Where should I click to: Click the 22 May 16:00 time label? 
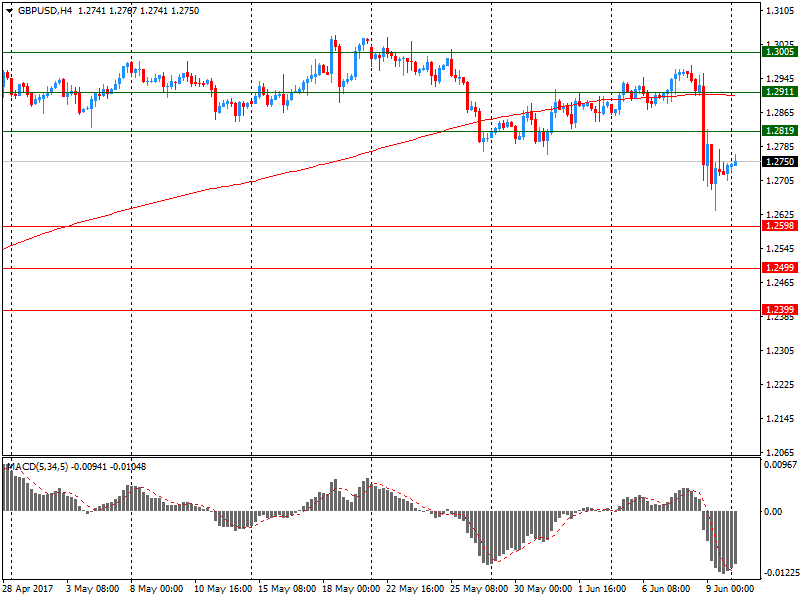[x=415, y=589]
